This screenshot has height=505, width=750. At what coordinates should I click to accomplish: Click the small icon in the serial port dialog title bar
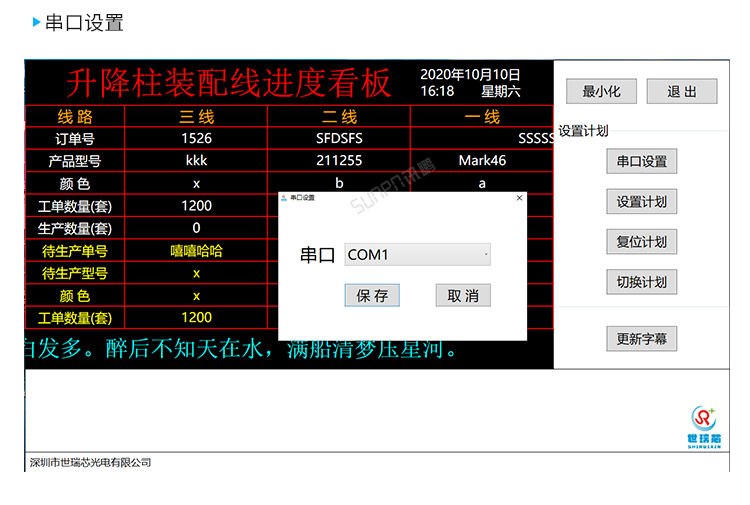click(x=284, y=198)
